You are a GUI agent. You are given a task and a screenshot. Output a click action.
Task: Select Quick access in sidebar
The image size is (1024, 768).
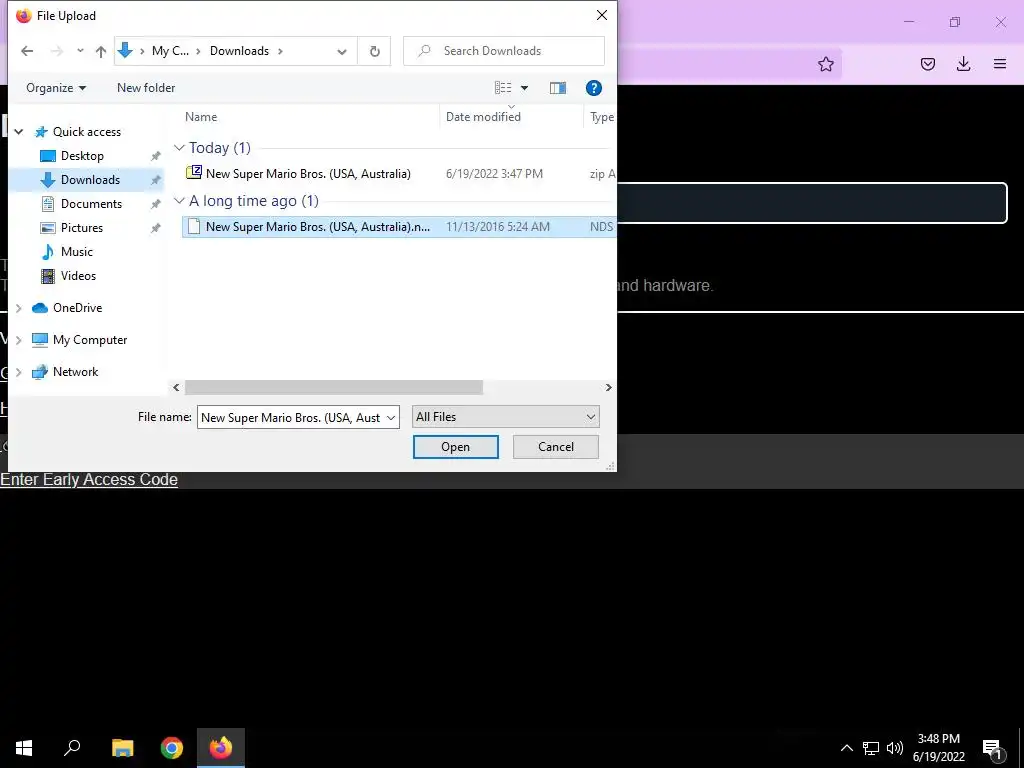[86, 132]
